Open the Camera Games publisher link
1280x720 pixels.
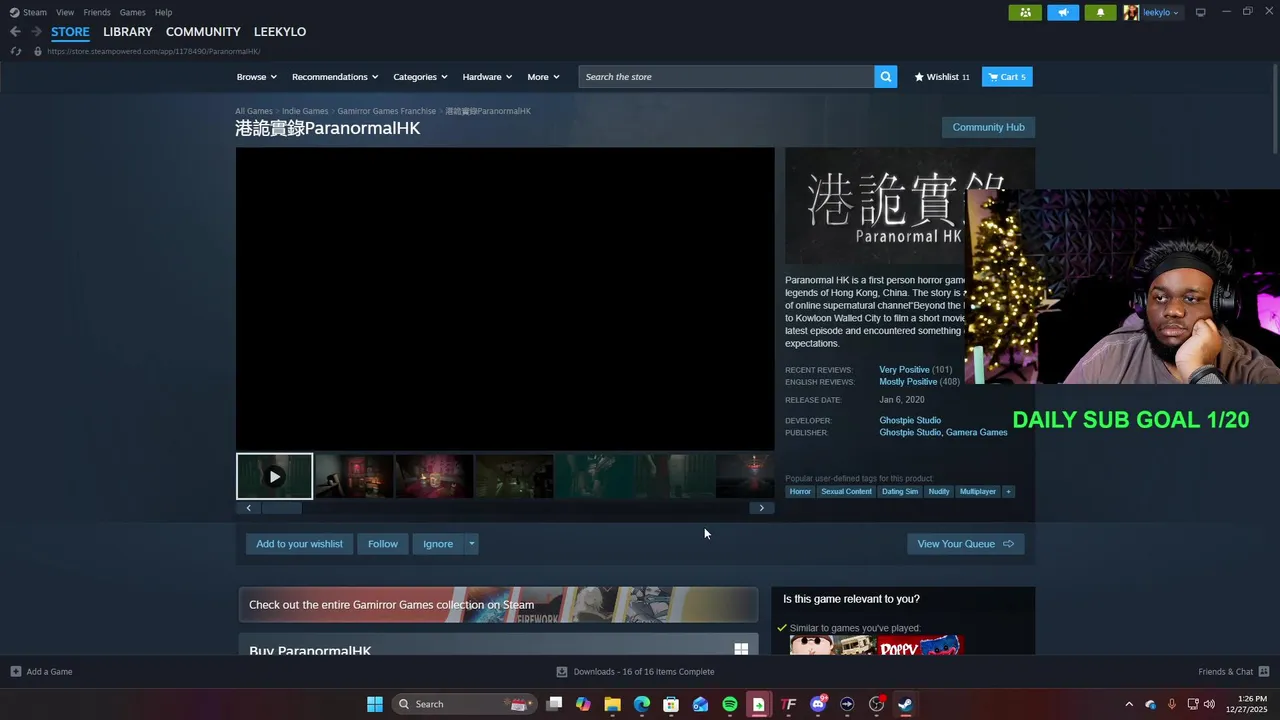[977, 433]
